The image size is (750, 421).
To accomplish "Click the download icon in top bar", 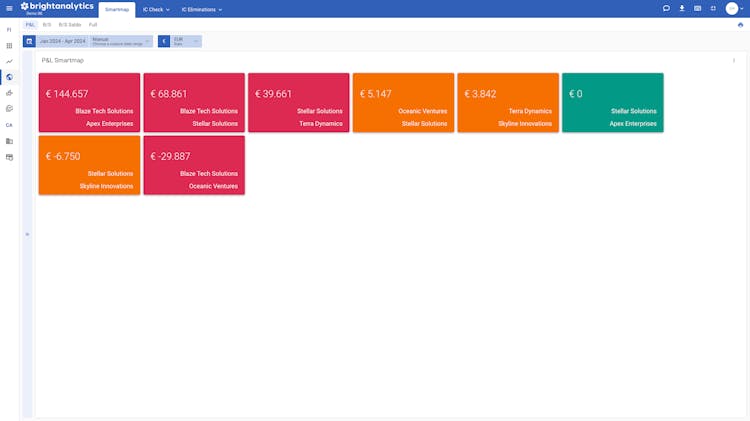I will click(682, 8).
